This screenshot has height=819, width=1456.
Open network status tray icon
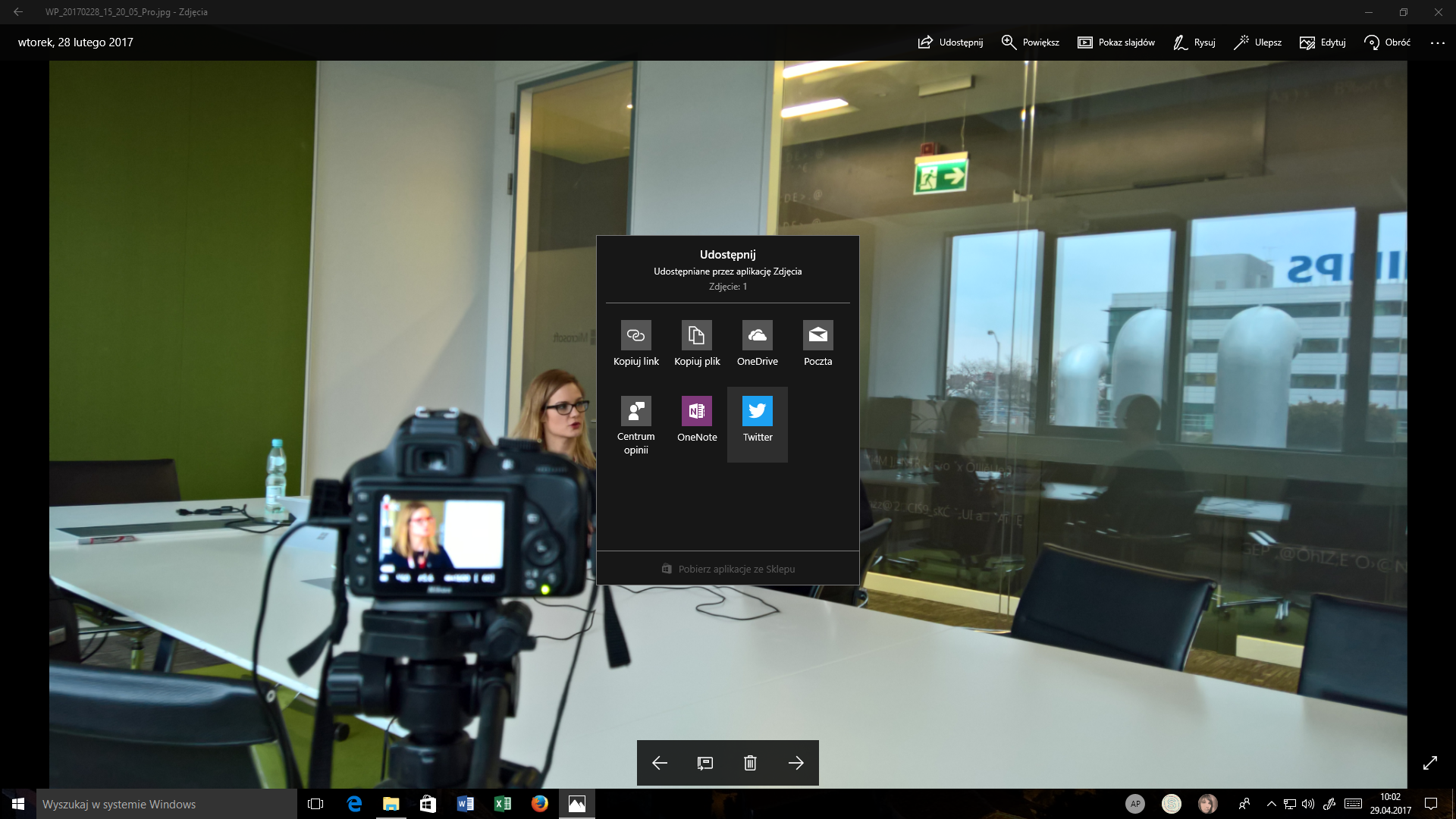tap(1289, 804)
